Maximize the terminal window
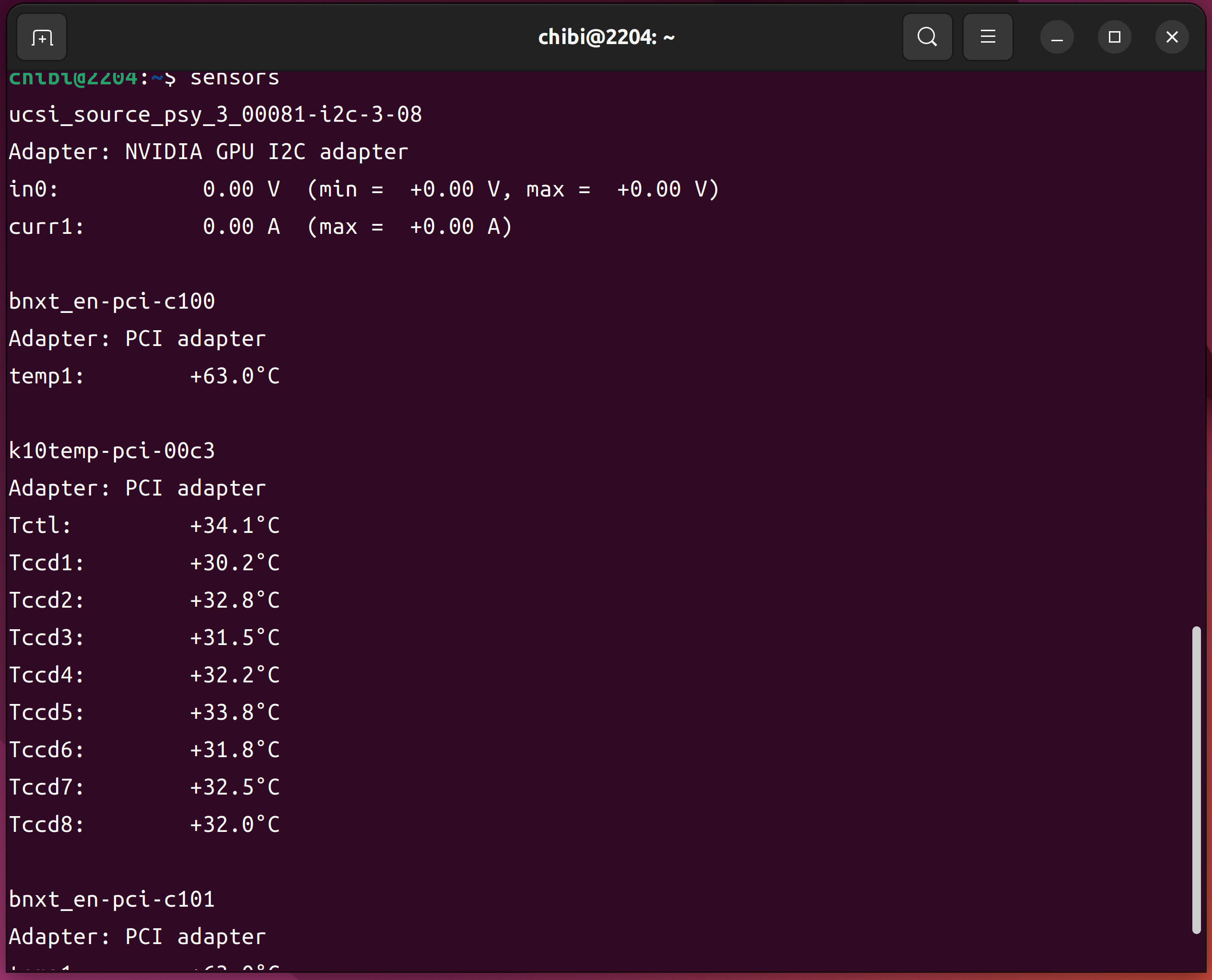Screen dimensions: 1212x980 1114,37
